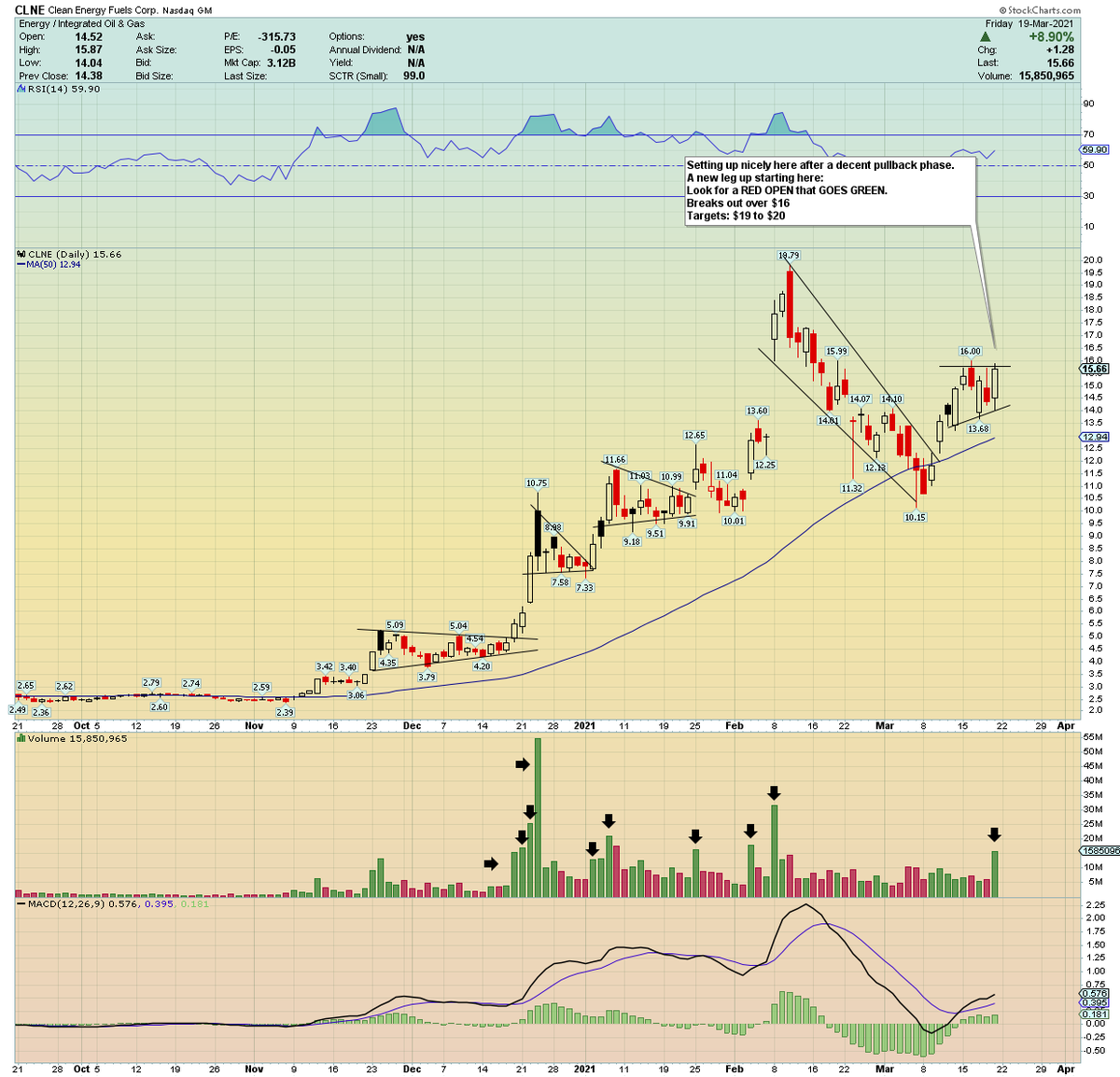
Task: Click the 59.90 RSI axis marker
Action: [x=1094, y=149]
